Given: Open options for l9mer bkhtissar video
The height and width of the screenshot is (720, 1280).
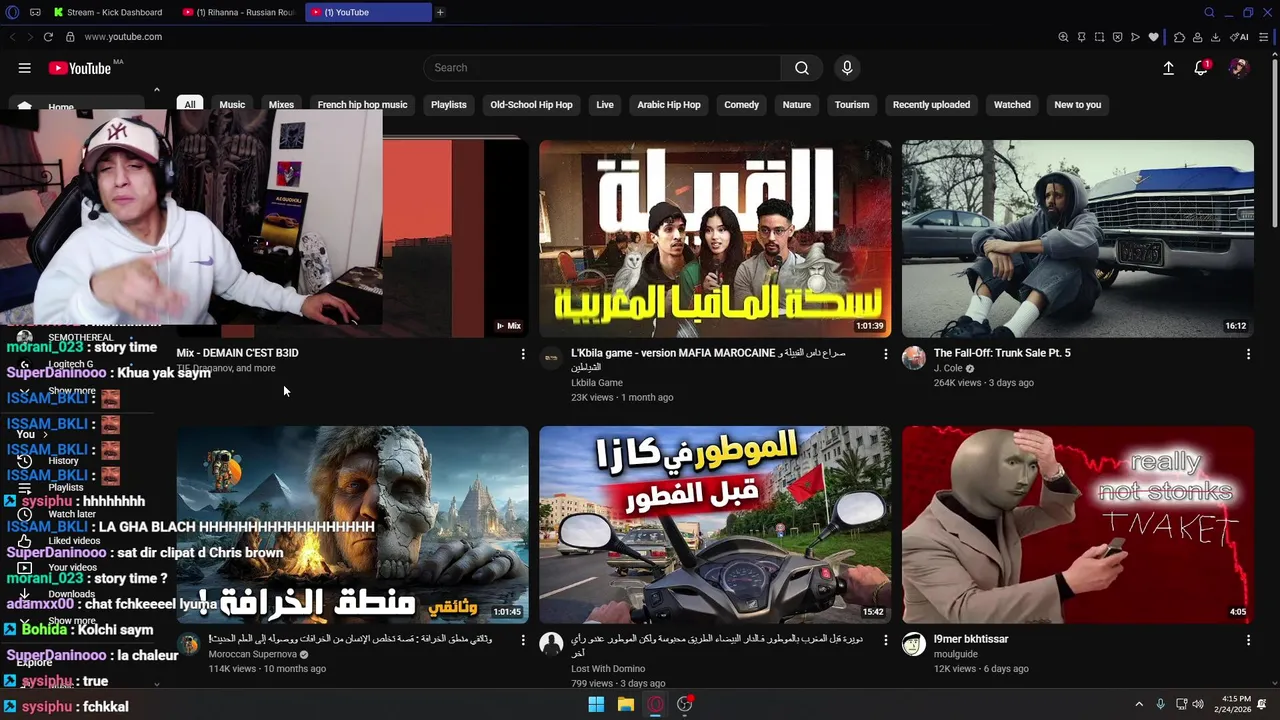Looking at the screenshot, I should 1248,639.
